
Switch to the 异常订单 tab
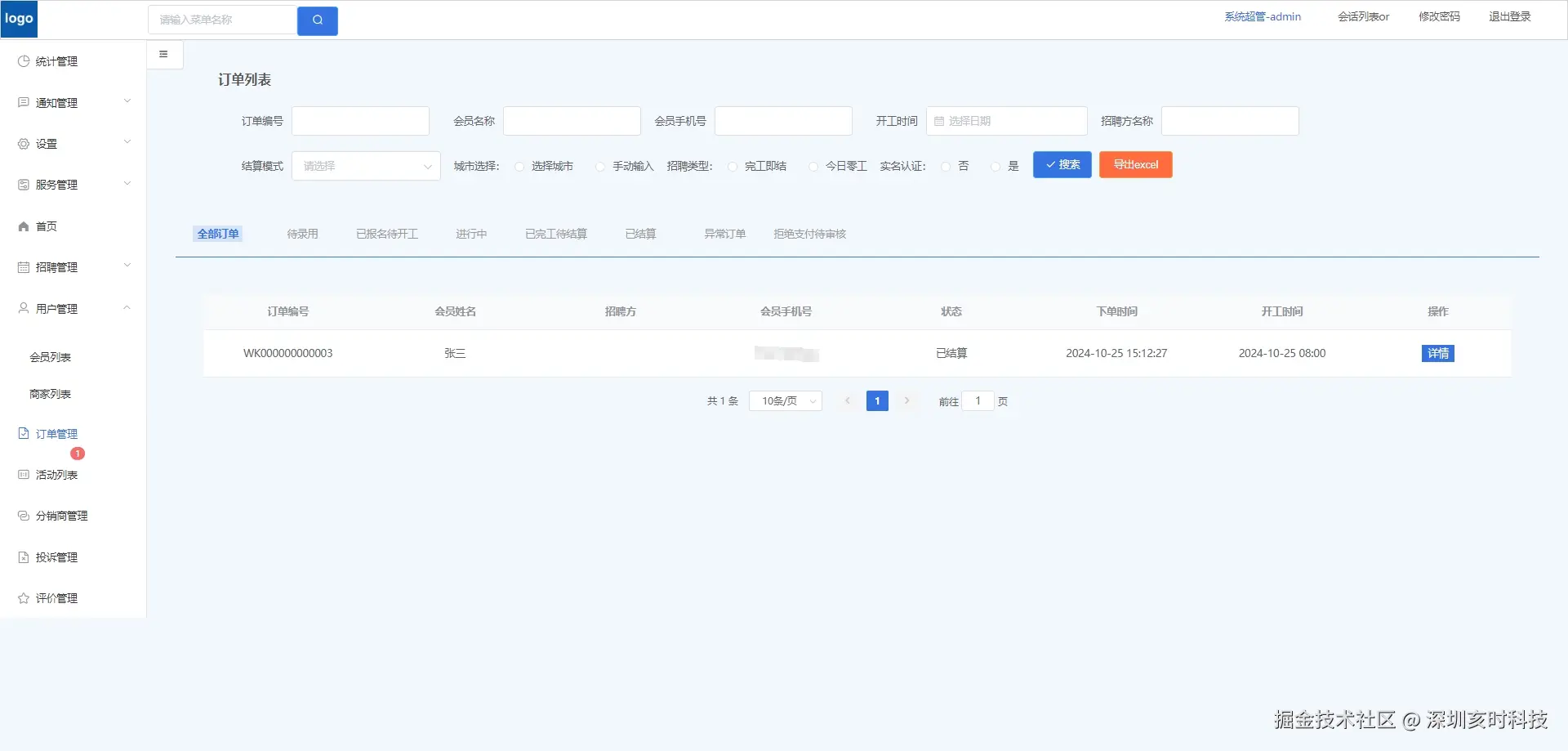pos(725,234)
